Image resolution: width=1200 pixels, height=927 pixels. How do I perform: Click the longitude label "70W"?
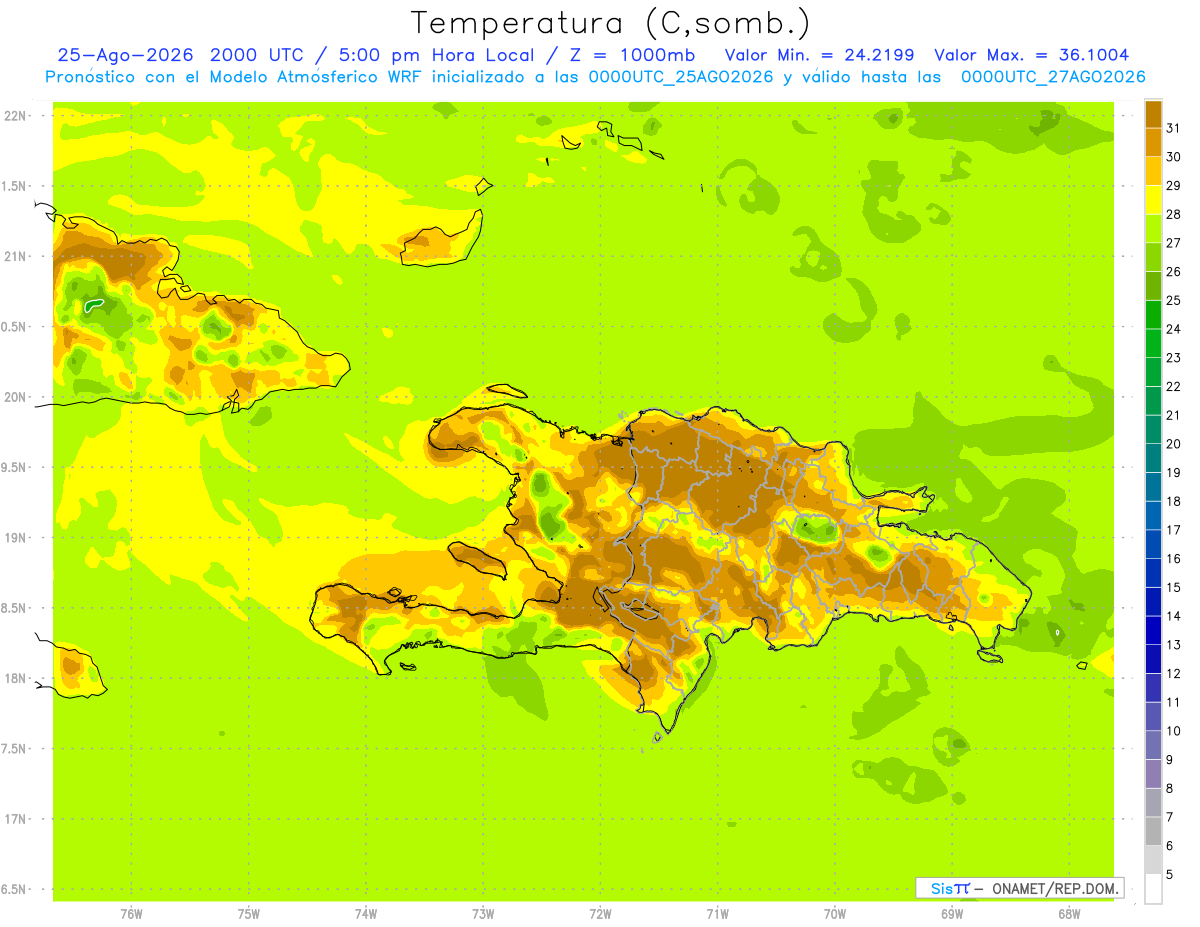[x=834, y=914]
